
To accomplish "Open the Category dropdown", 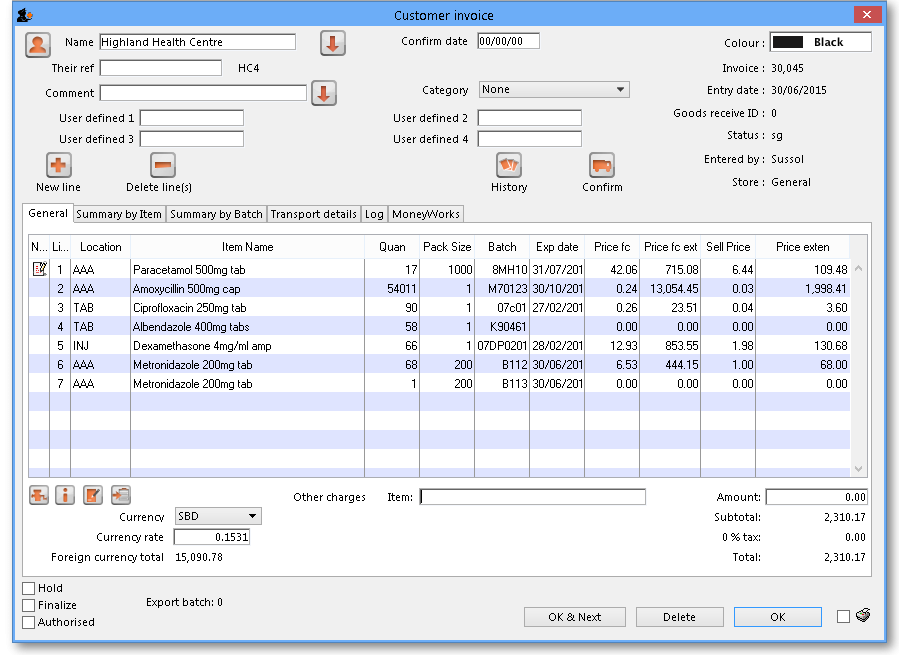I will (x=554, y=90).
